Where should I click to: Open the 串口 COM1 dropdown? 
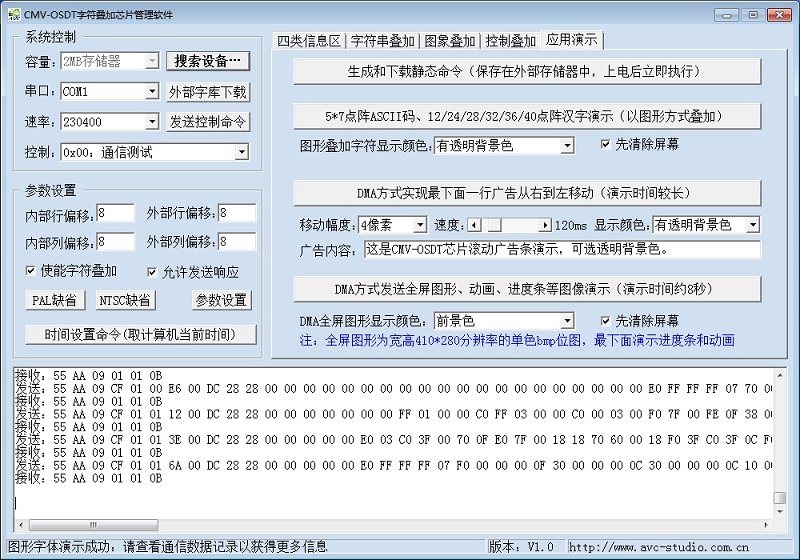pyautogui.click(x=152, y=92)
